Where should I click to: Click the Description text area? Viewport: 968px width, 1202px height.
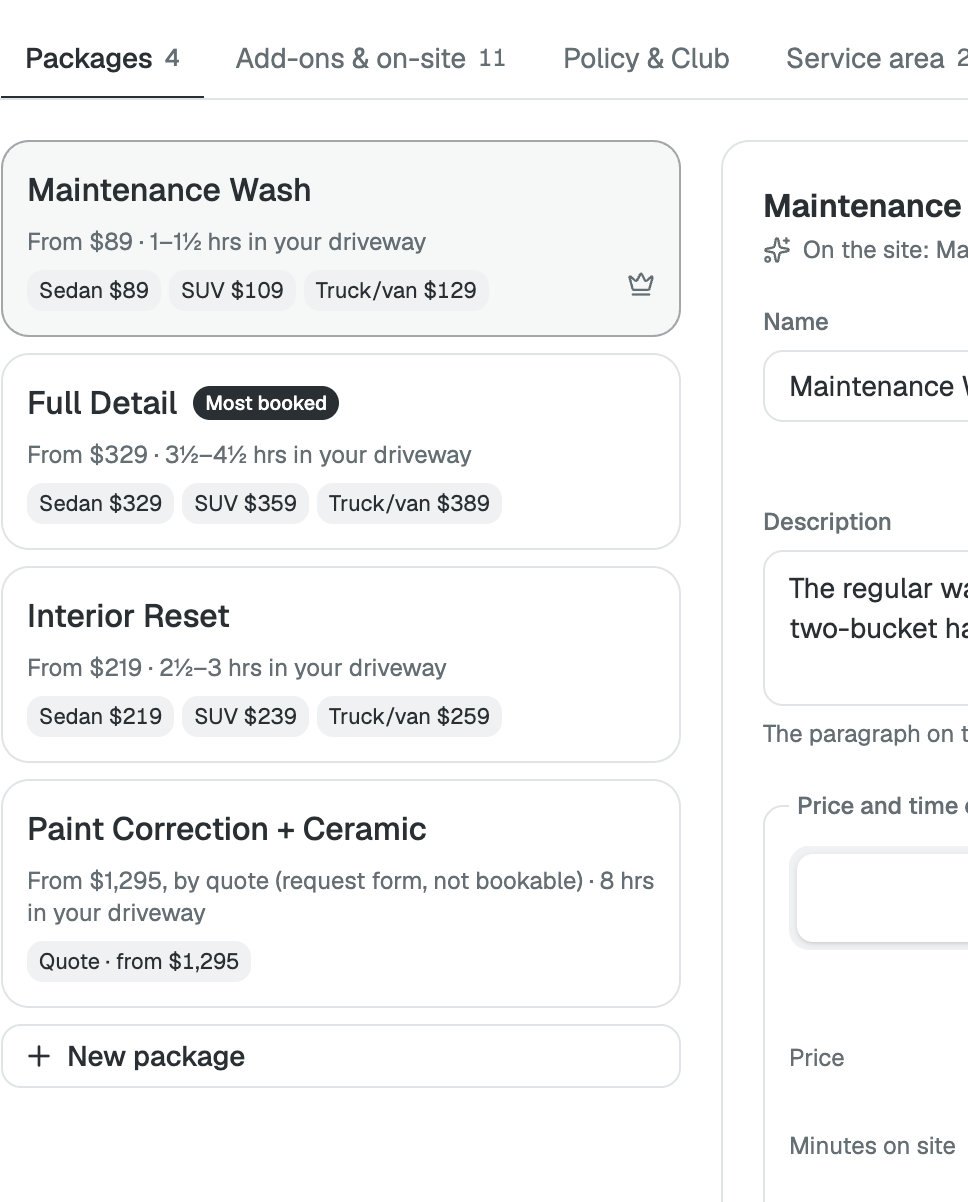pyautogui.click(x=866, y=628)
